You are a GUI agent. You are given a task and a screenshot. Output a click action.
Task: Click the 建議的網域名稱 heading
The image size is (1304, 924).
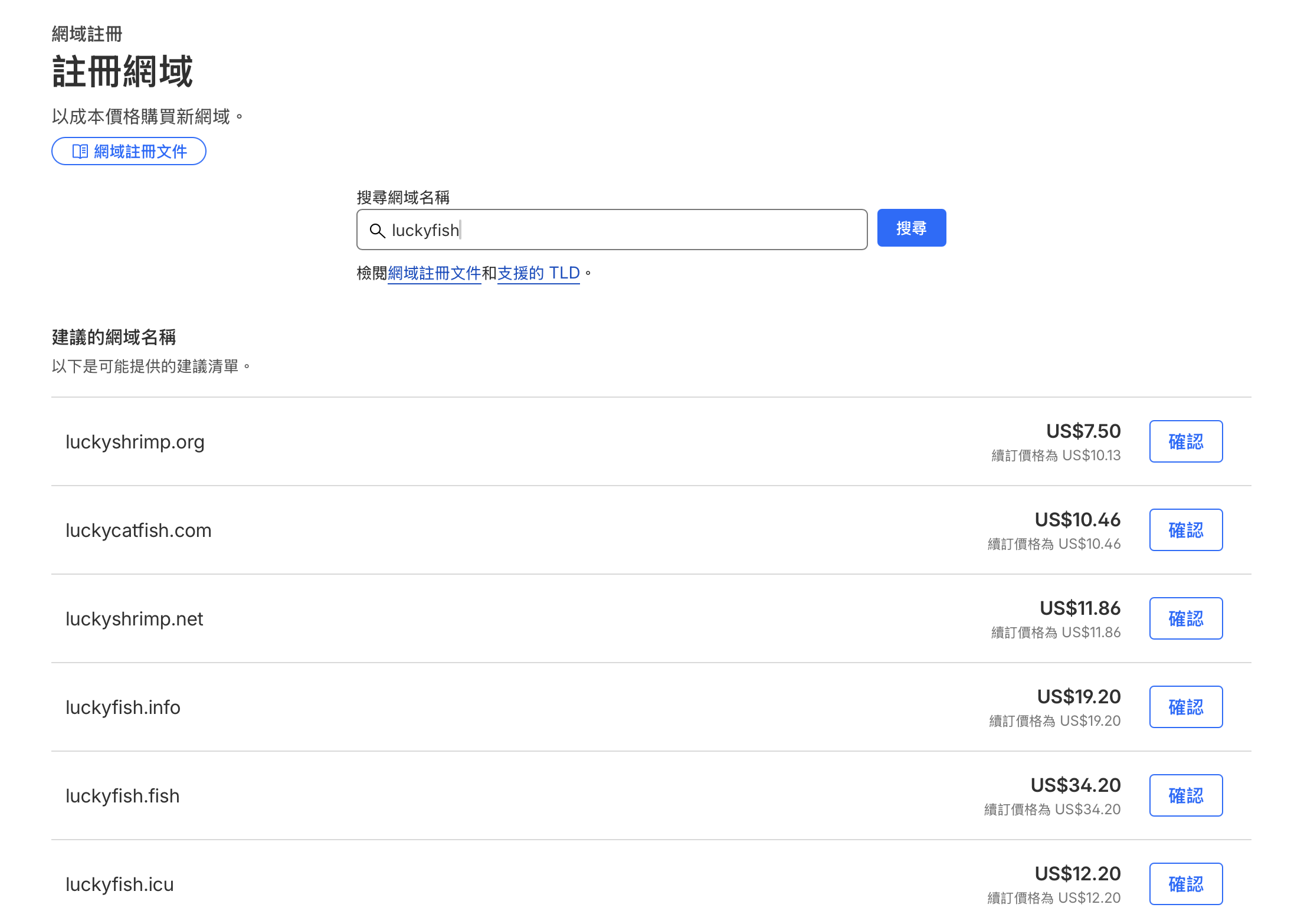[x=114, y=338]
